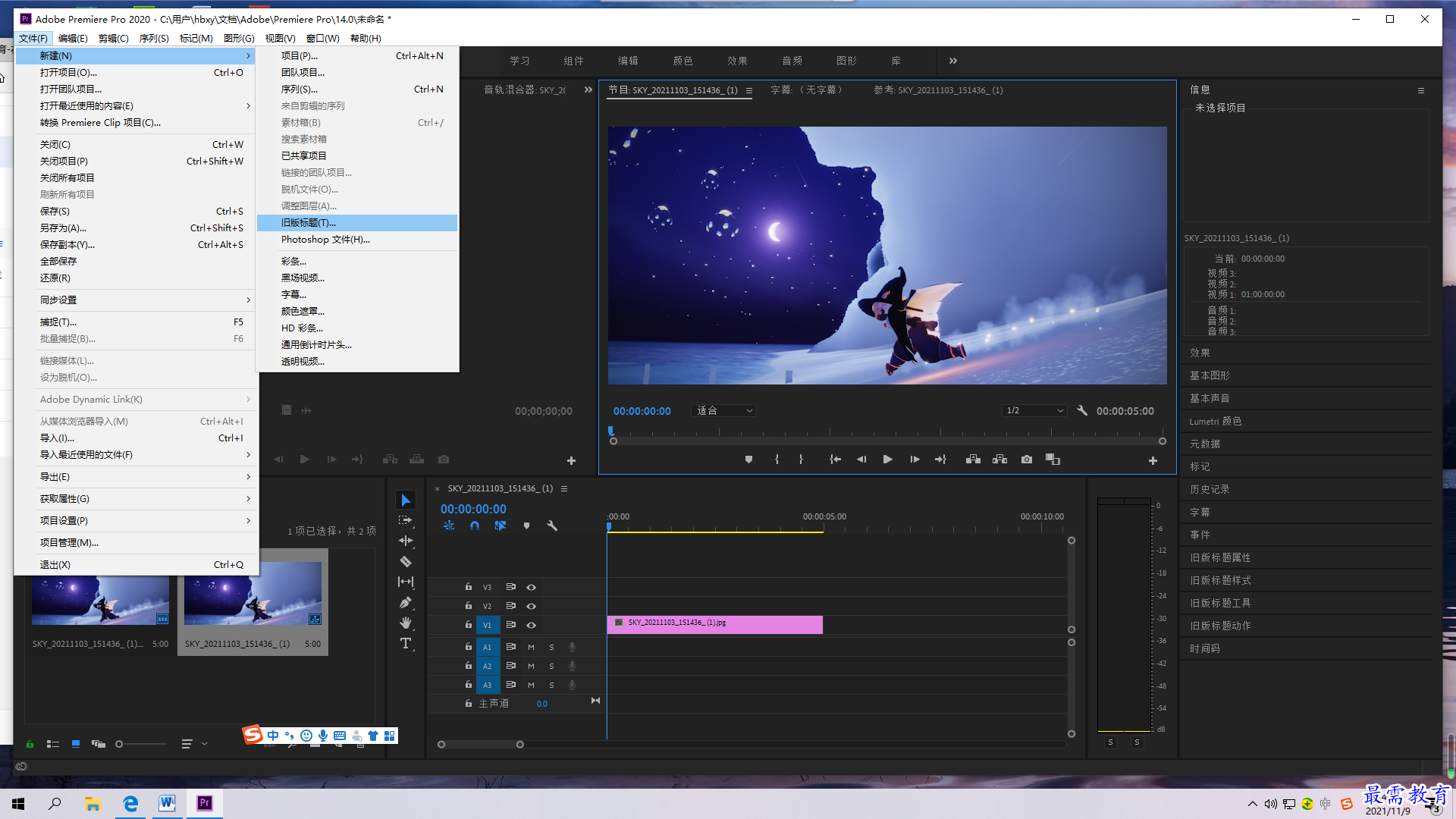Open timeline display settings wrench

pyautogui.click(x=552, y=526)
